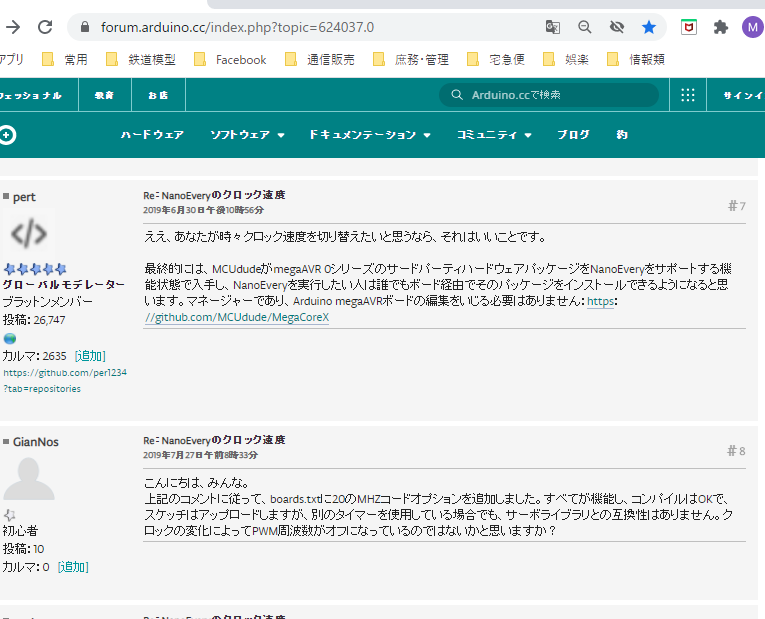Click the zoom magnifier icon in address bar
Screen dimensions: 765x619
tap(584, 27)
